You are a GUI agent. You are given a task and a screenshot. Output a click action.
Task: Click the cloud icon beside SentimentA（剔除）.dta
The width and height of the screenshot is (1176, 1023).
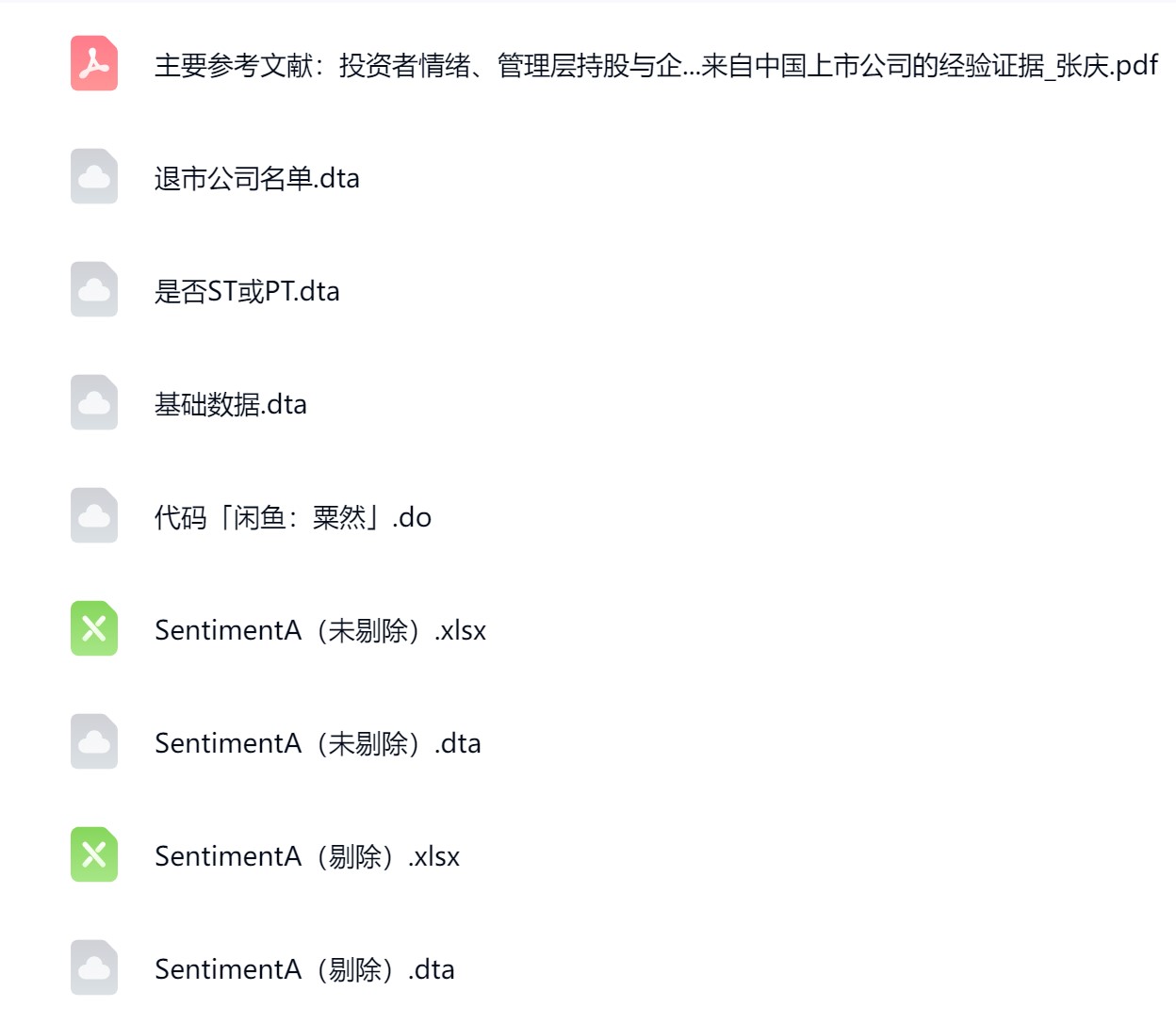click(x=94, y=968)
